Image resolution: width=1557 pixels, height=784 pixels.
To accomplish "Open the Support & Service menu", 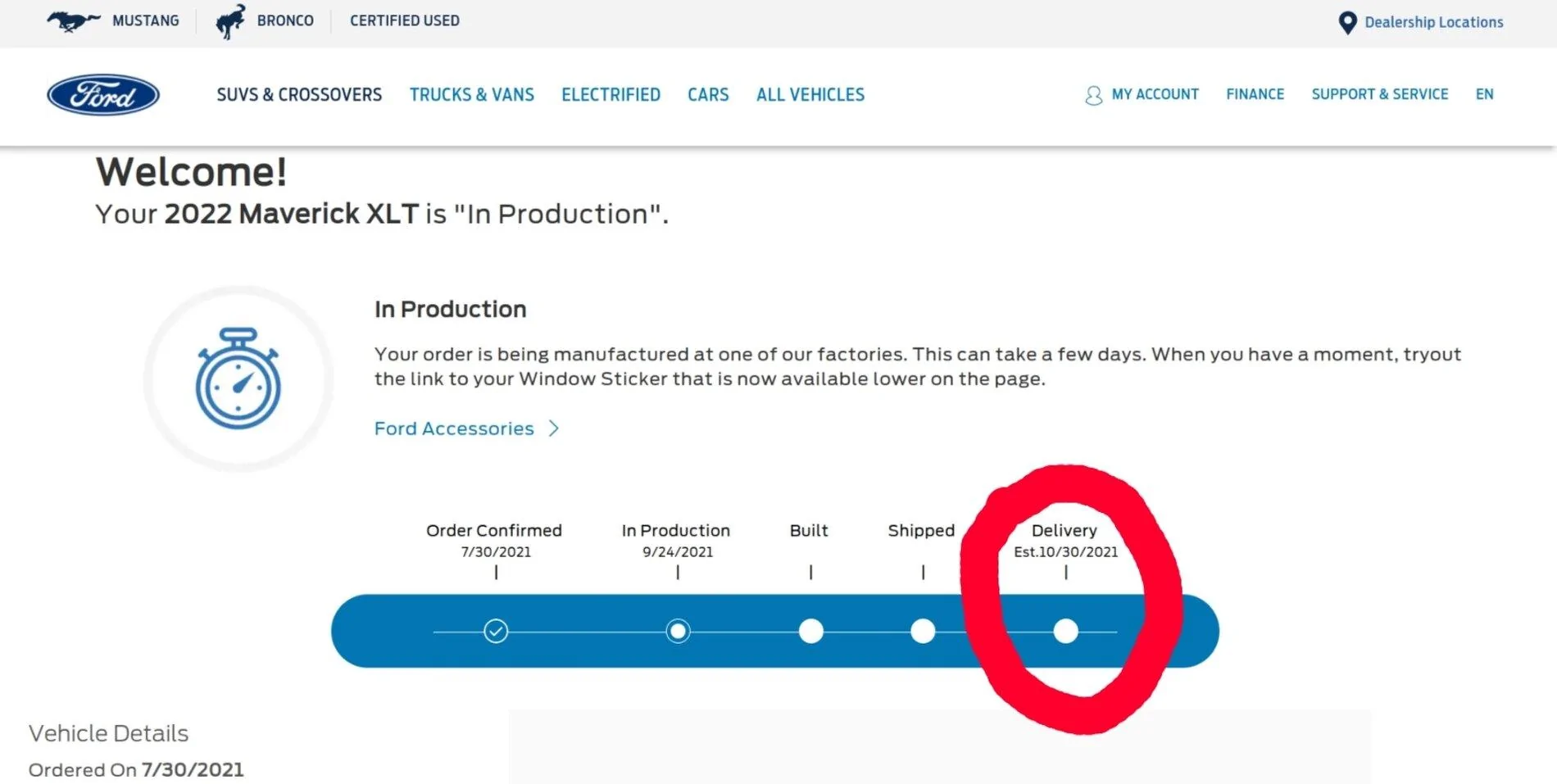I will (1380, 94).
